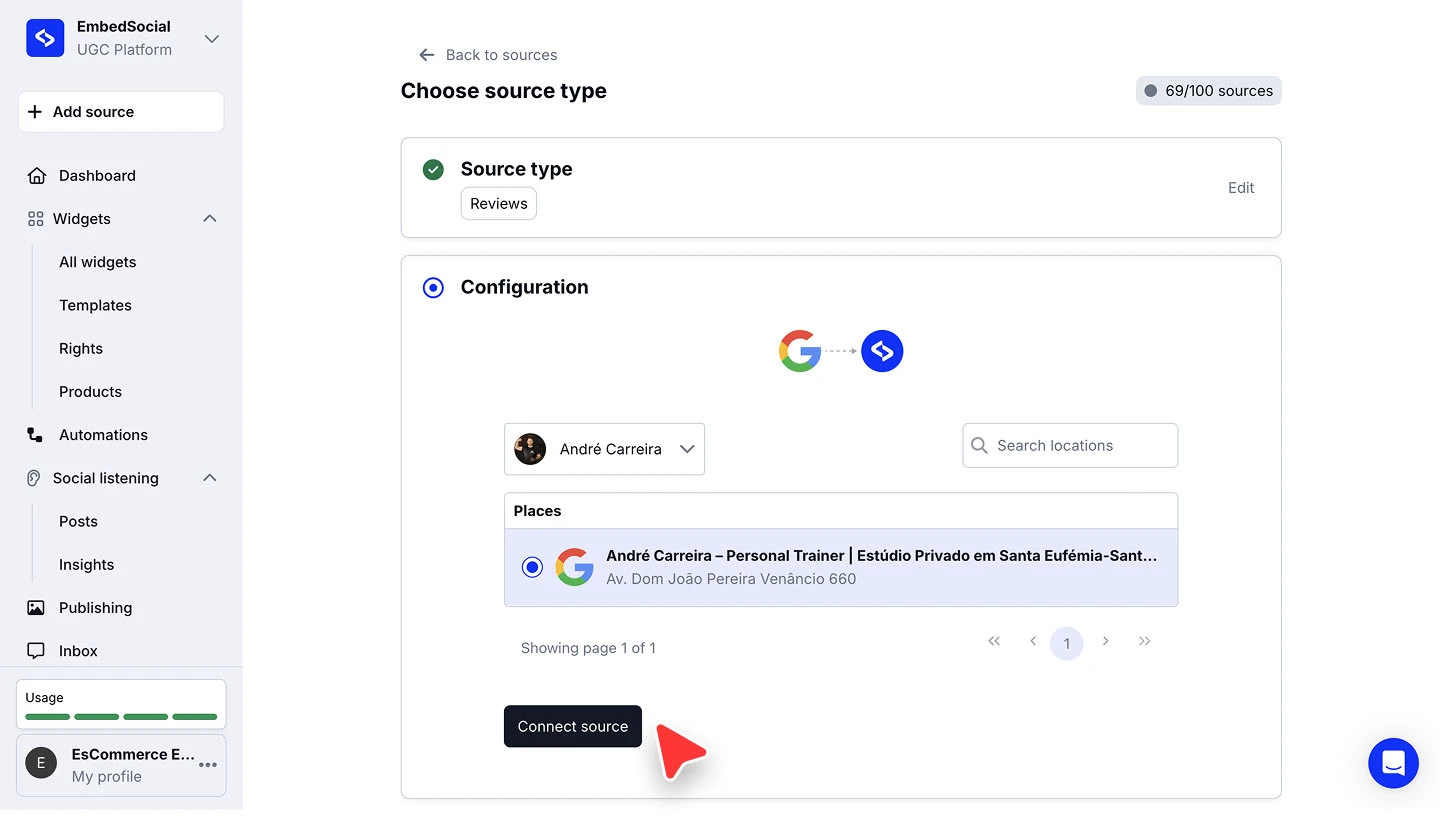This screenshot has width=1440, height=824.
Task: Open Posts under Social listening
Action: click(x=78, y=521)
